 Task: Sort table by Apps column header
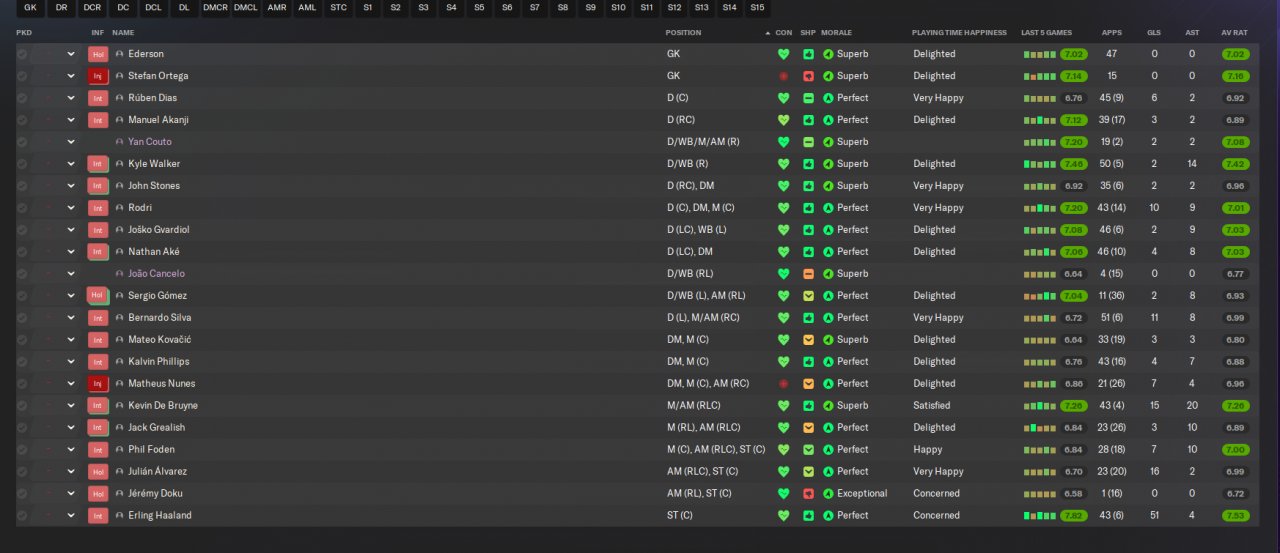point(1111,33)
